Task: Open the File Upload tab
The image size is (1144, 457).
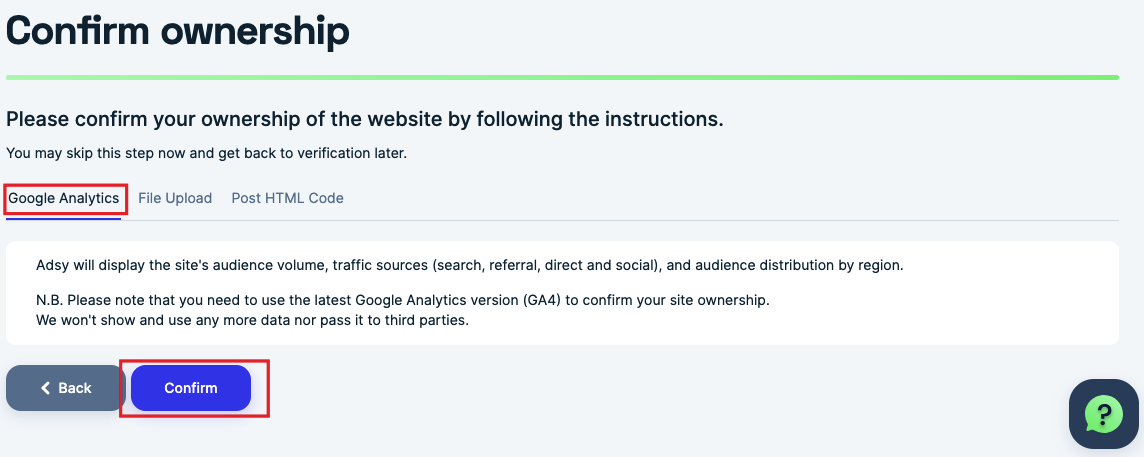Action: point(175,198)
